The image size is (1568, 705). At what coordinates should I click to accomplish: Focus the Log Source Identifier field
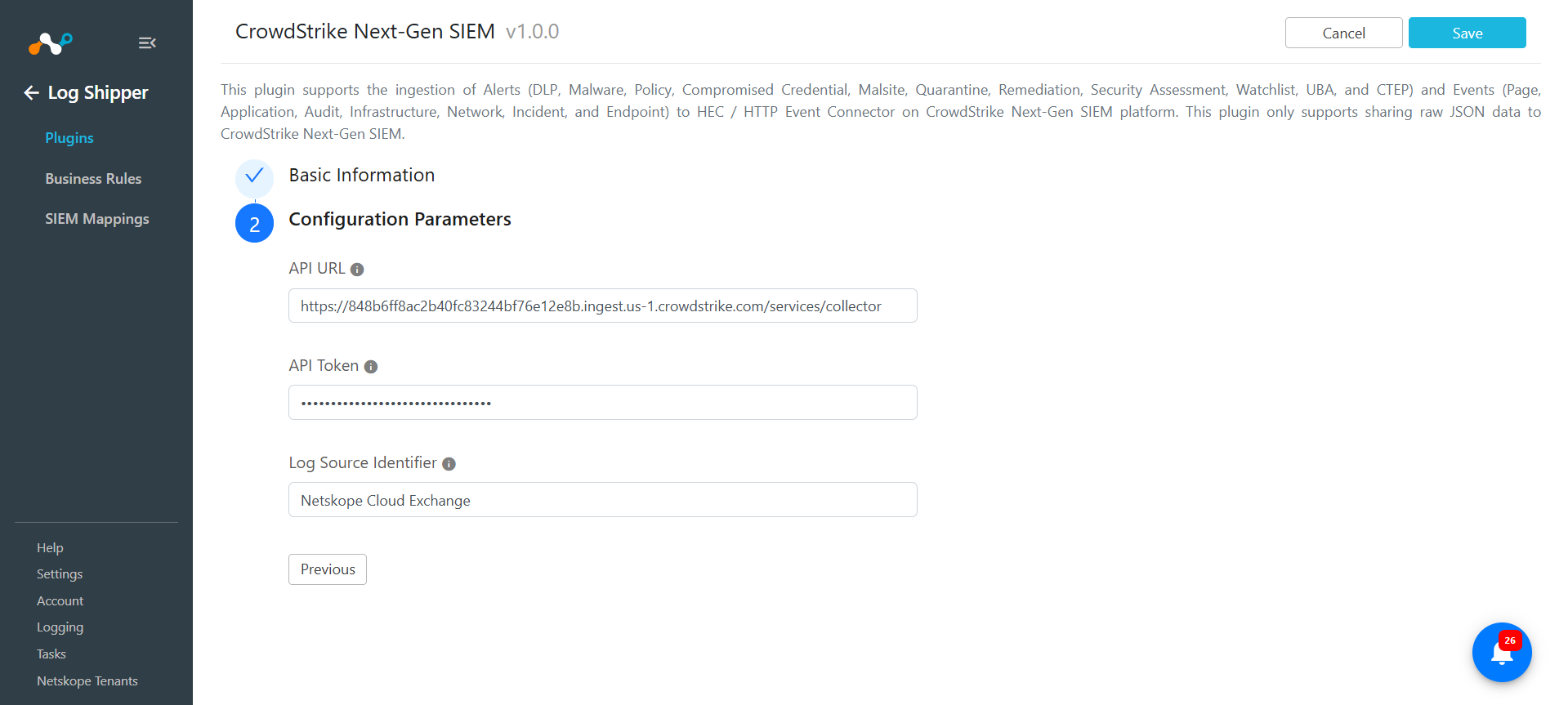pos(603,500)
